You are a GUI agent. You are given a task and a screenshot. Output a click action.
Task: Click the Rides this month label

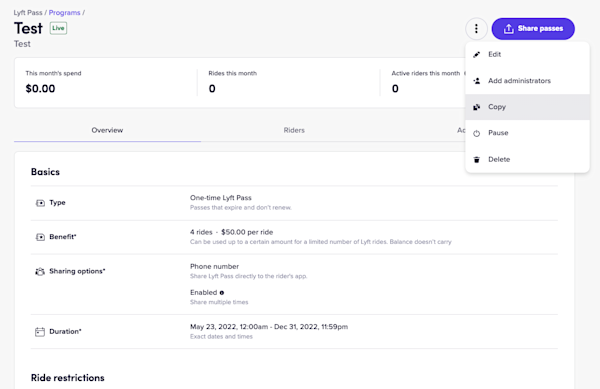click(233, 73)
